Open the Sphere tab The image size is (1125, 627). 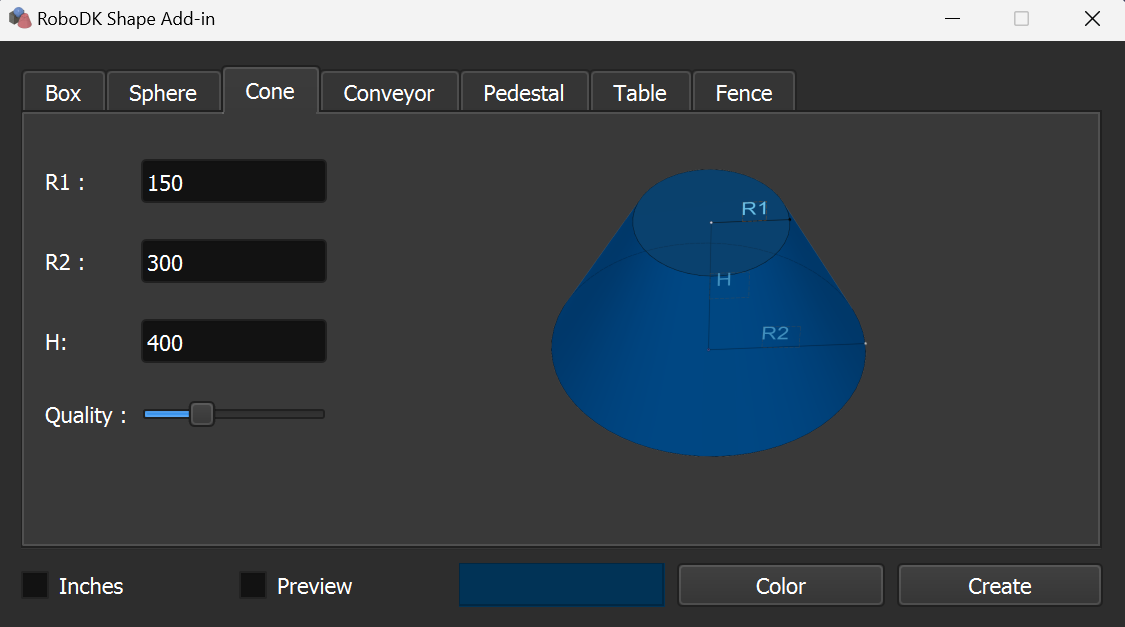(163, 93)
